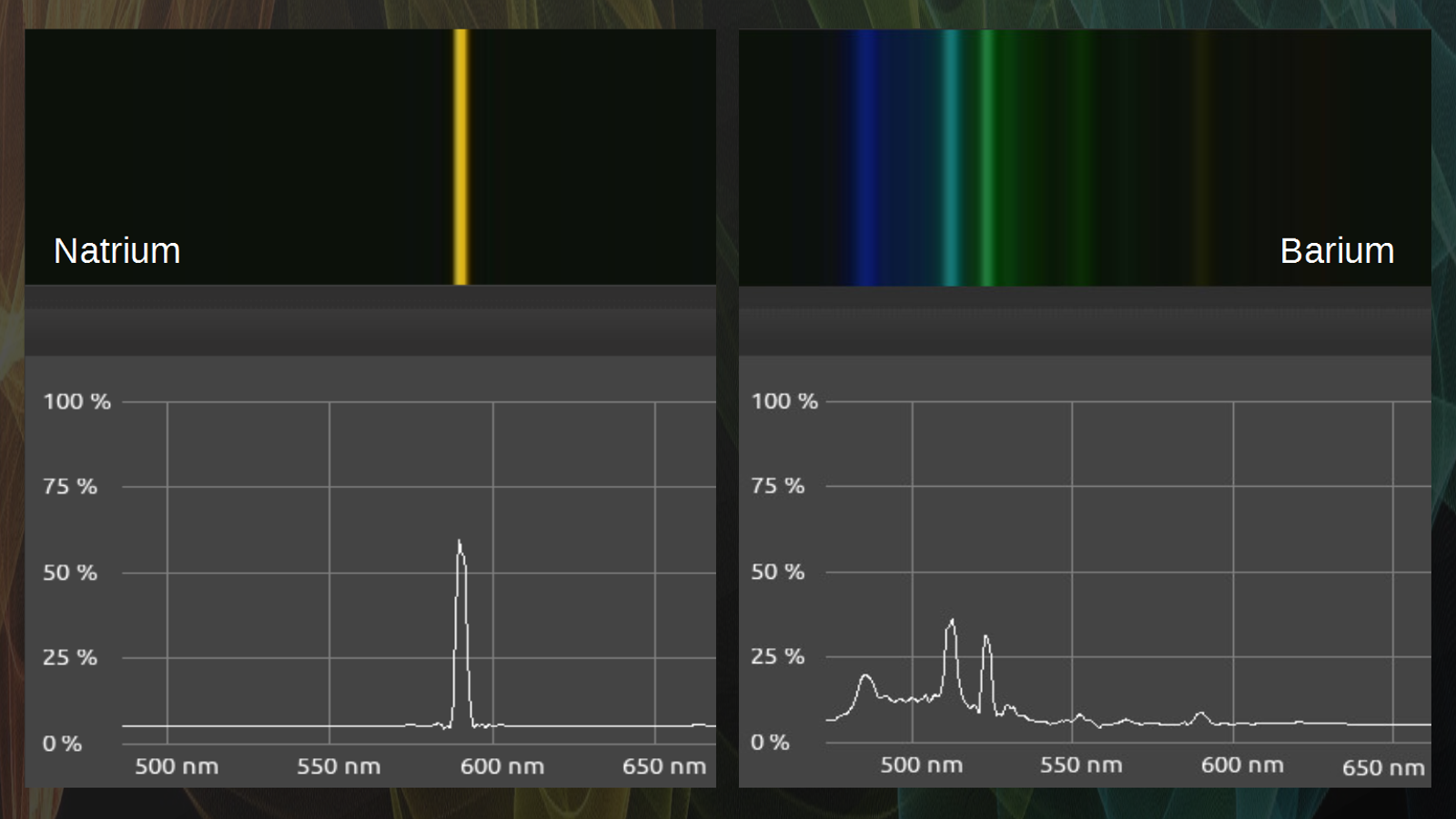This screenshot has width=1456, height=819.
Task: Click "50 %" label on Barium graph
Action: (x=778, y=571)
